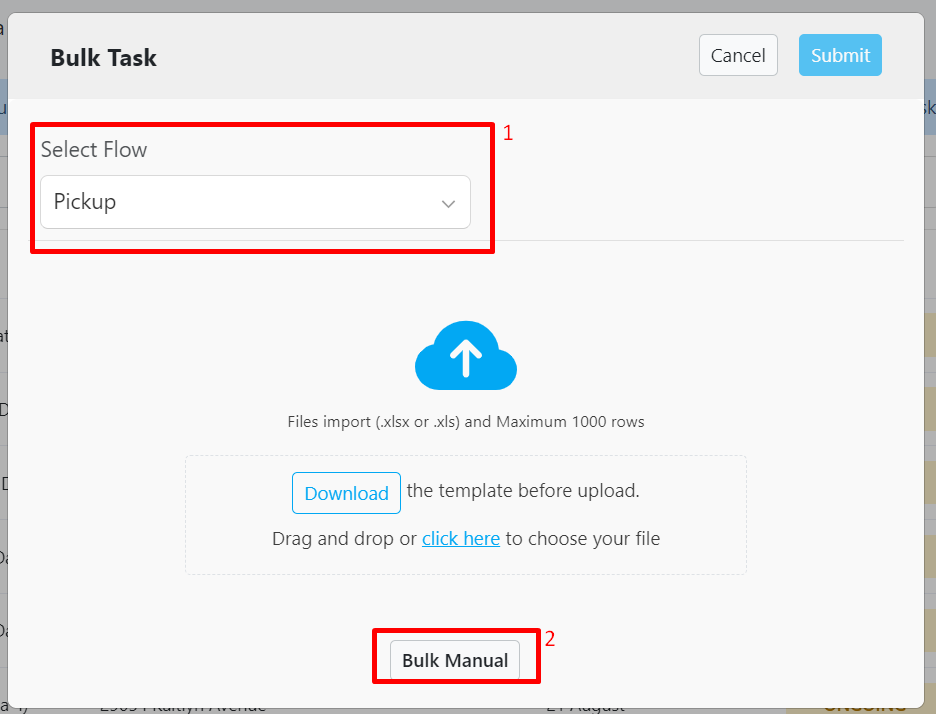This screenshot has width=936, height=714.
Task: Click the Bulk Task dialog title
Action: (104, 58)
